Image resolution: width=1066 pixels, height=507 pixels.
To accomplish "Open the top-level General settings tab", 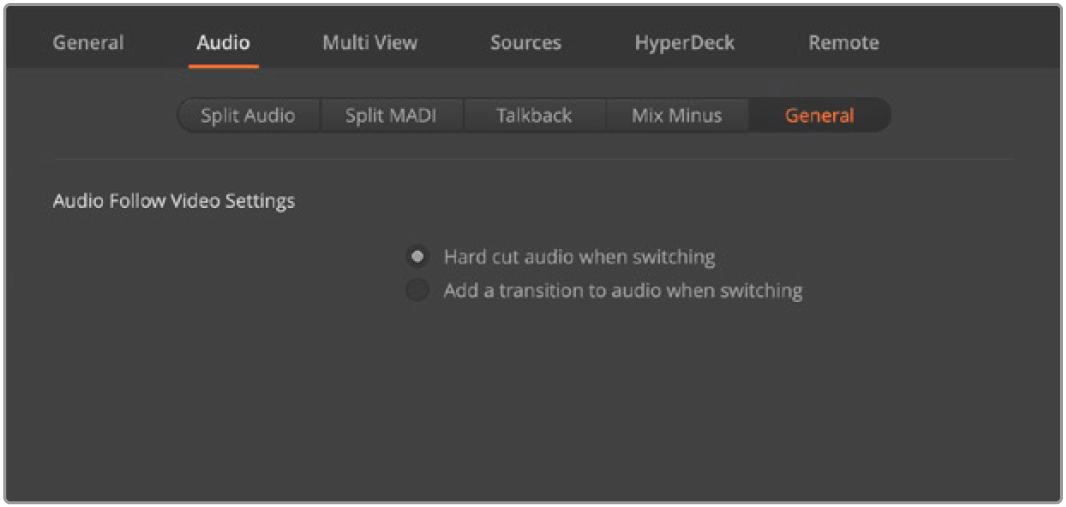I will (88, 43).
